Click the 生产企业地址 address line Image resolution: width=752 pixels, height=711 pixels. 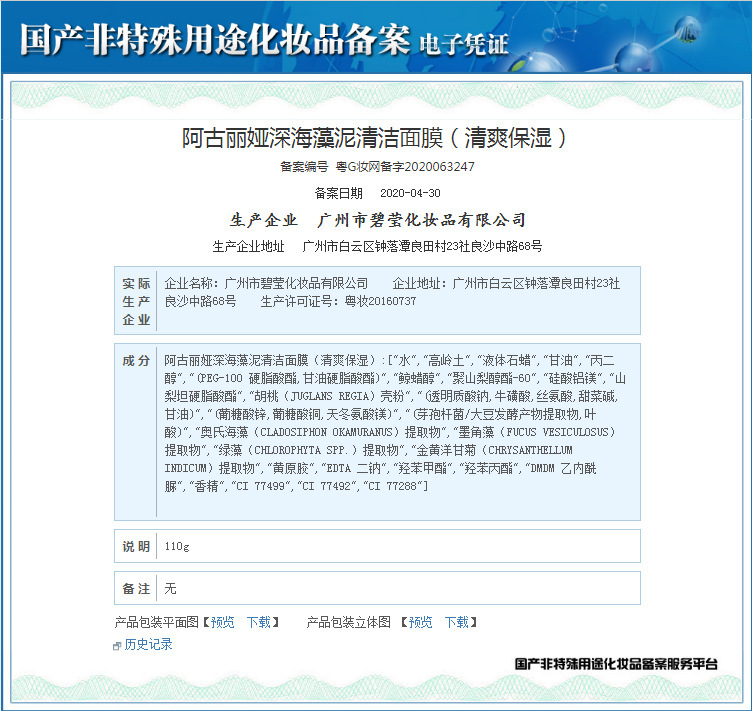[x=377, y=246]
